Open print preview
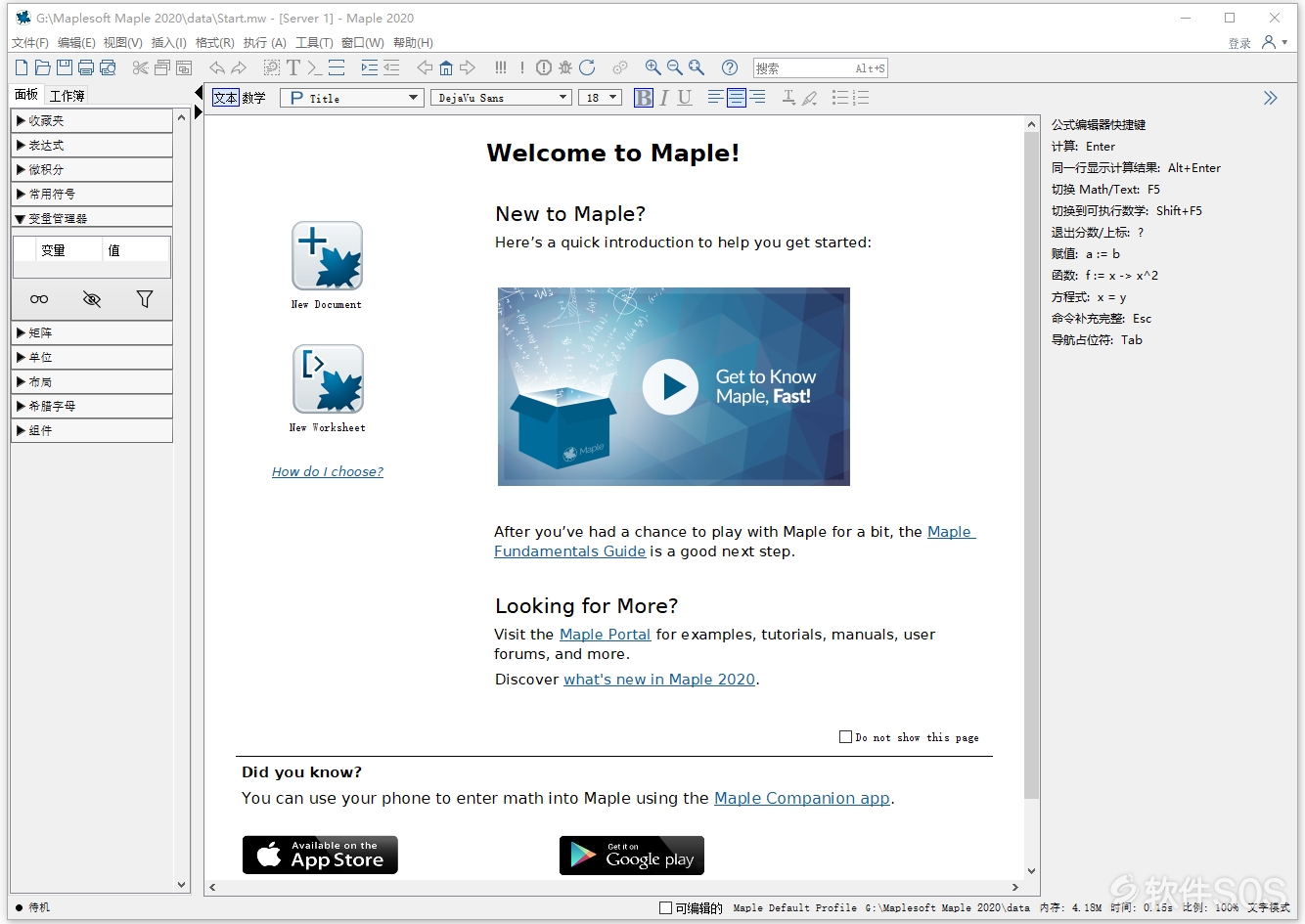This screenshot has width=1305, height=924. [x=108, y=67]
